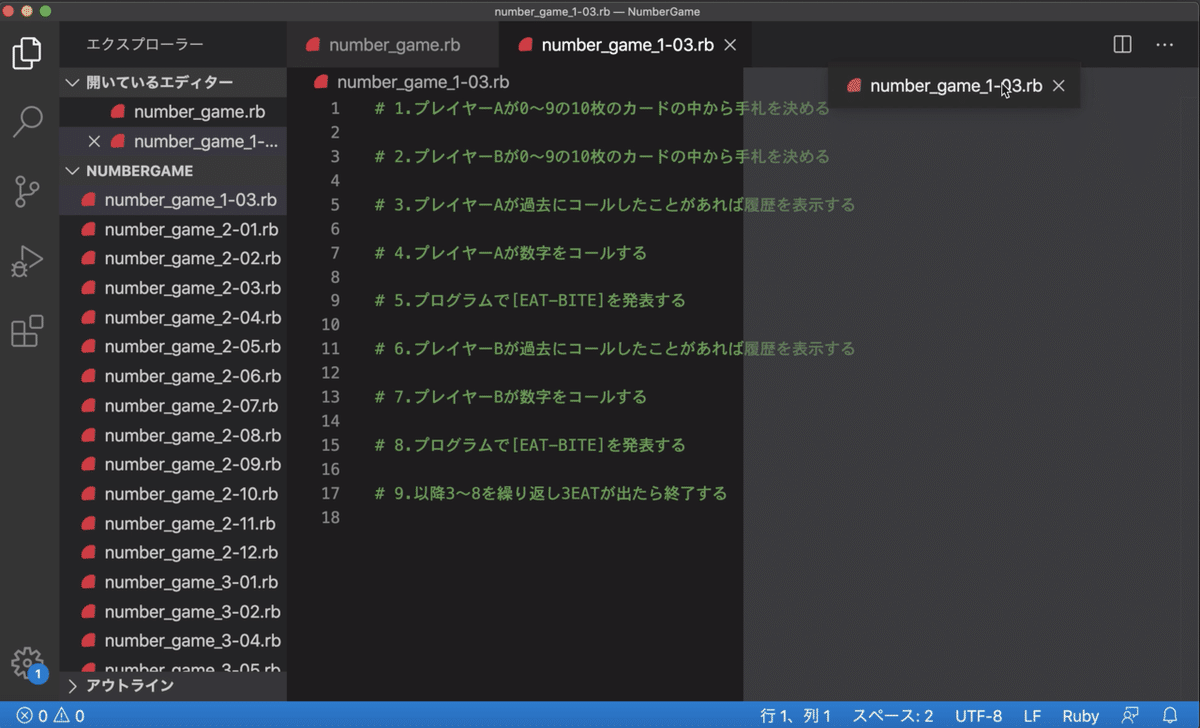Open the editor More Actions ellipsis menu
The height and width of the screenshot is (728, 1200).
[1165, 45]
